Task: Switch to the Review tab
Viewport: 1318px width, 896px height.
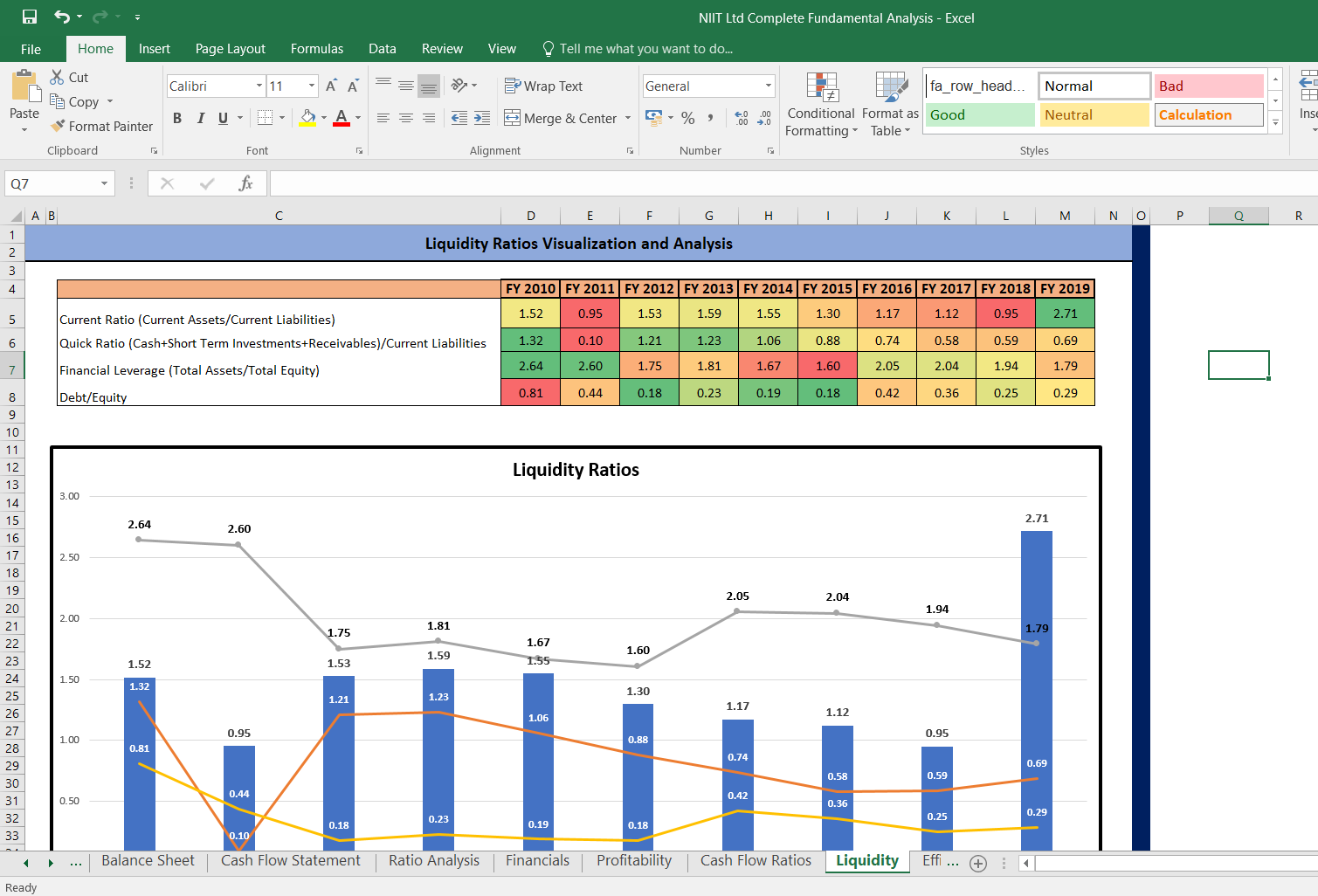Action: pyautogui.click(x=442, y=49)
